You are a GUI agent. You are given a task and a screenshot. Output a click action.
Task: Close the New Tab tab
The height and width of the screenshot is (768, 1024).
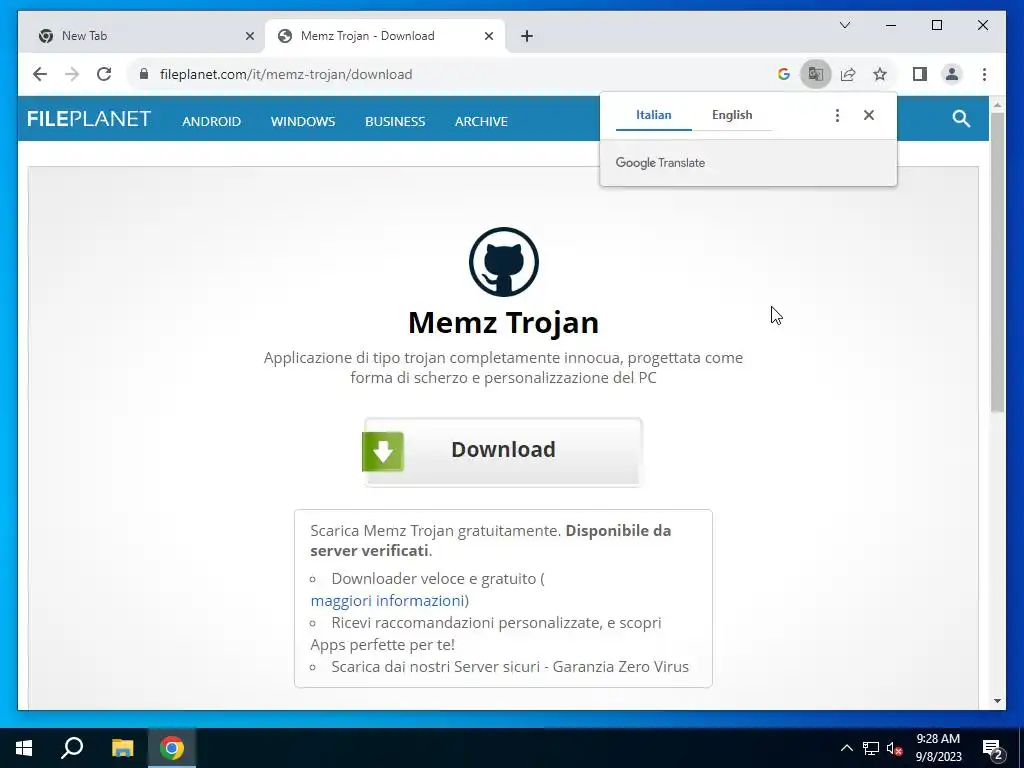pos(249,36)
